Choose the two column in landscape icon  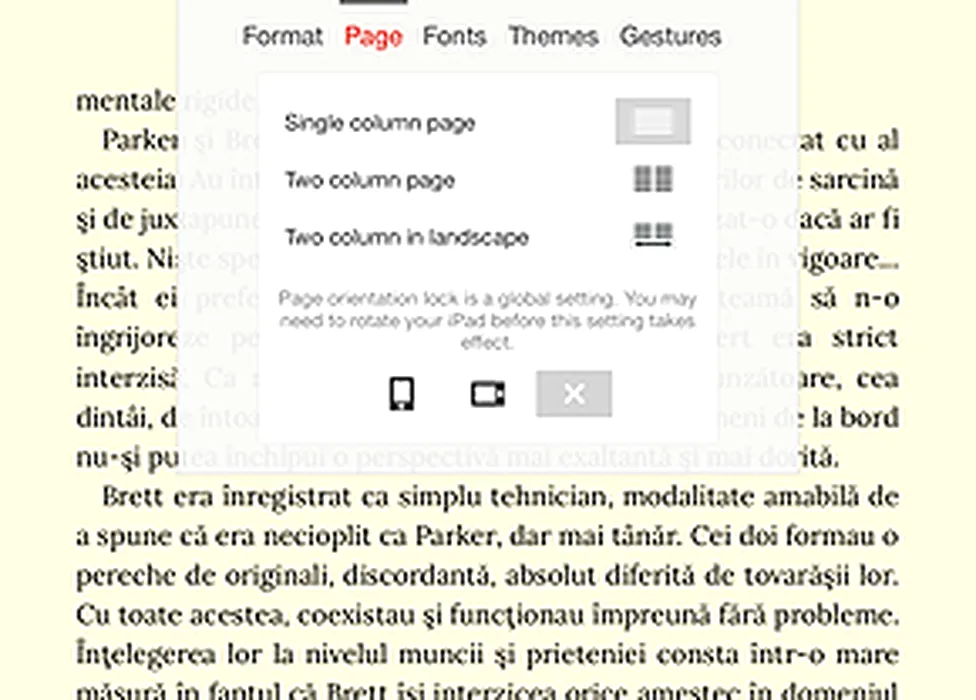coord(653,235)
